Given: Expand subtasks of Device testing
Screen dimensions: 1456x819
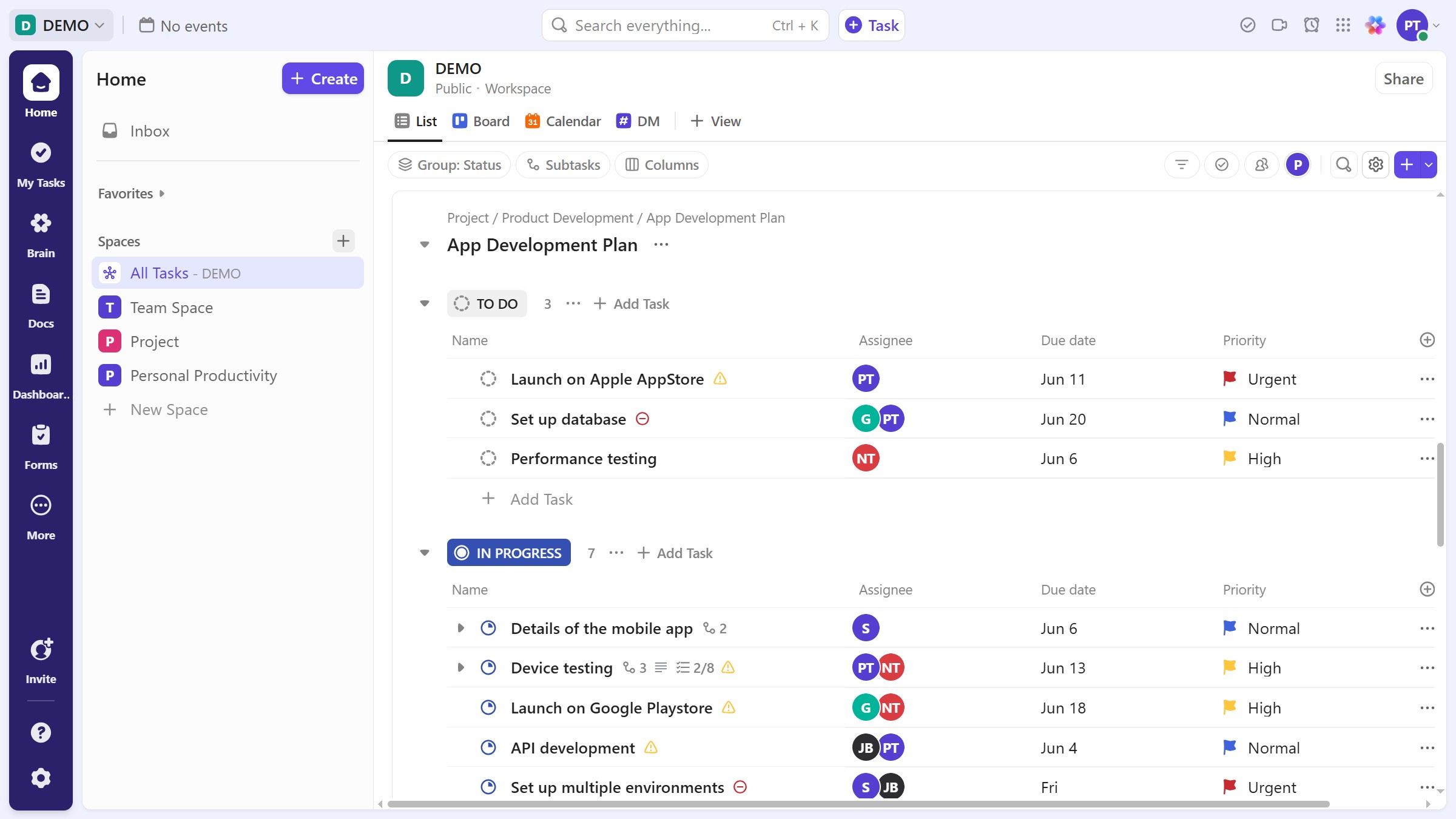Looking at the screenshot, I should coord(460,667).
